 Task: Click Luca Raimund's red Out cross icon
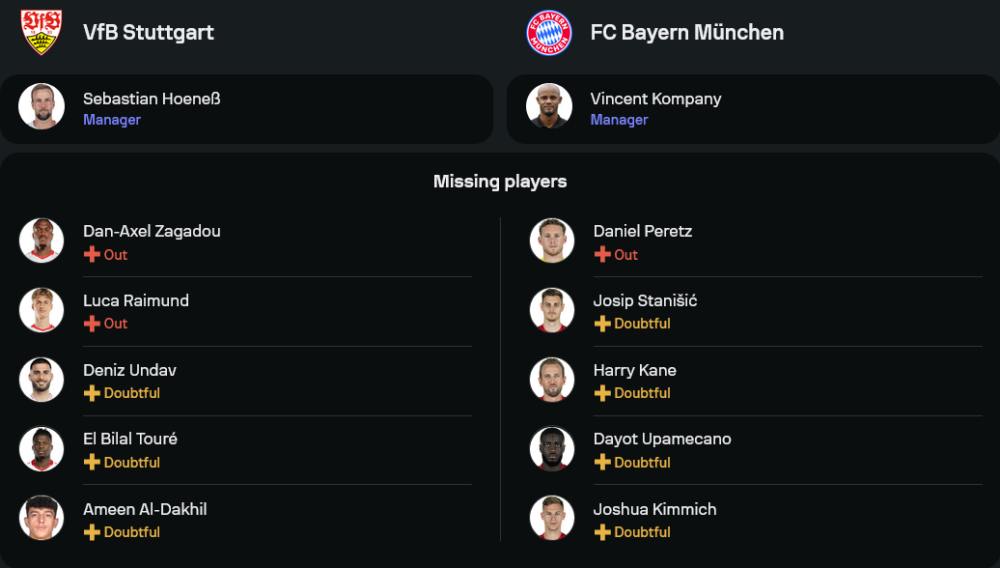coord(92,323)
